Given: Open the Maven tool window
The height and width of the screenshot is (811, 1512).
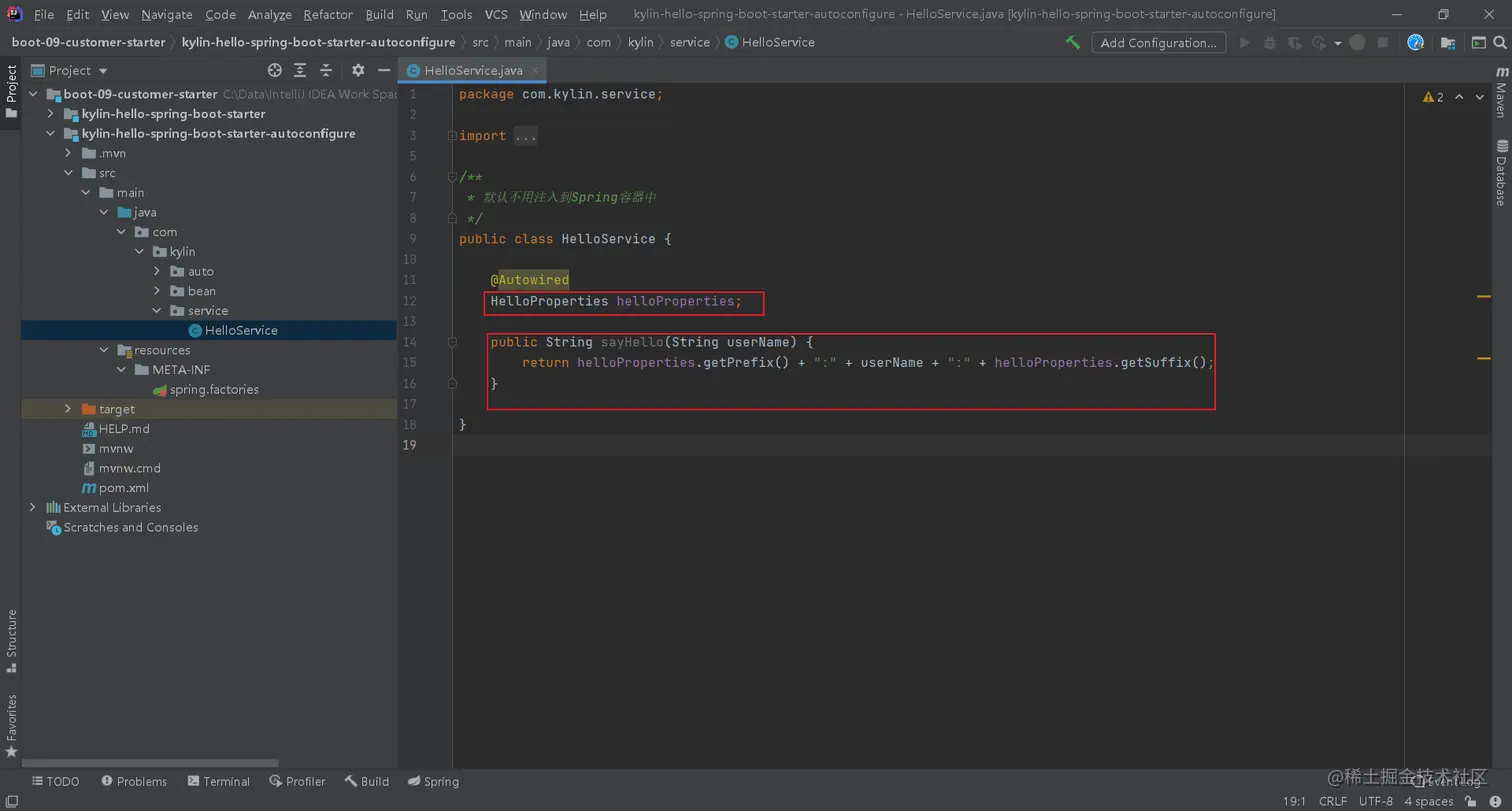Looking at the screenshot, I should 1501,92.
